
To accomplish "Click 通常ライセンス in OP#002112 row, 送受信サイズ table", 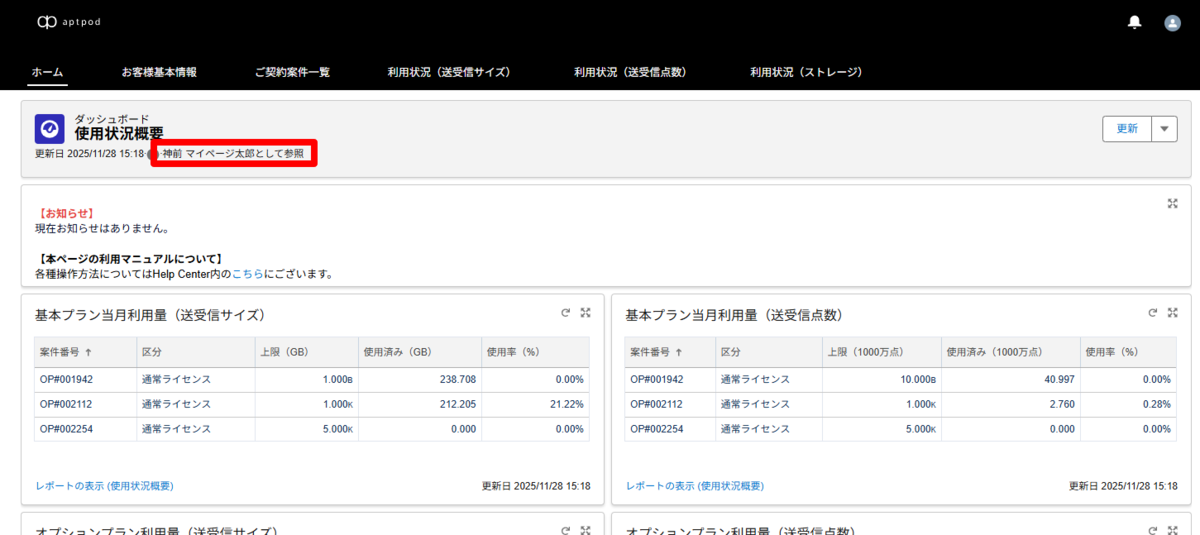I will [176, 404].
